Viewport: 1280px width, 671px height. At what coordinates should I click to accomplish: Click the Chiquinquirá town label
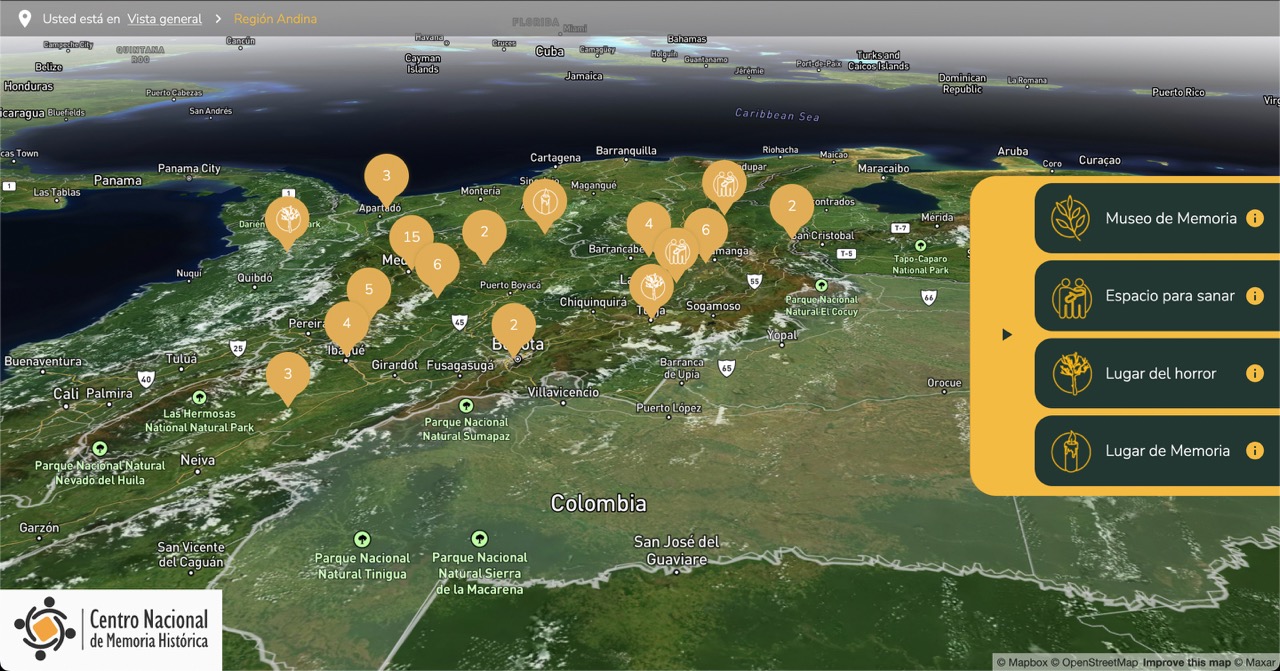tap(593, 302)
